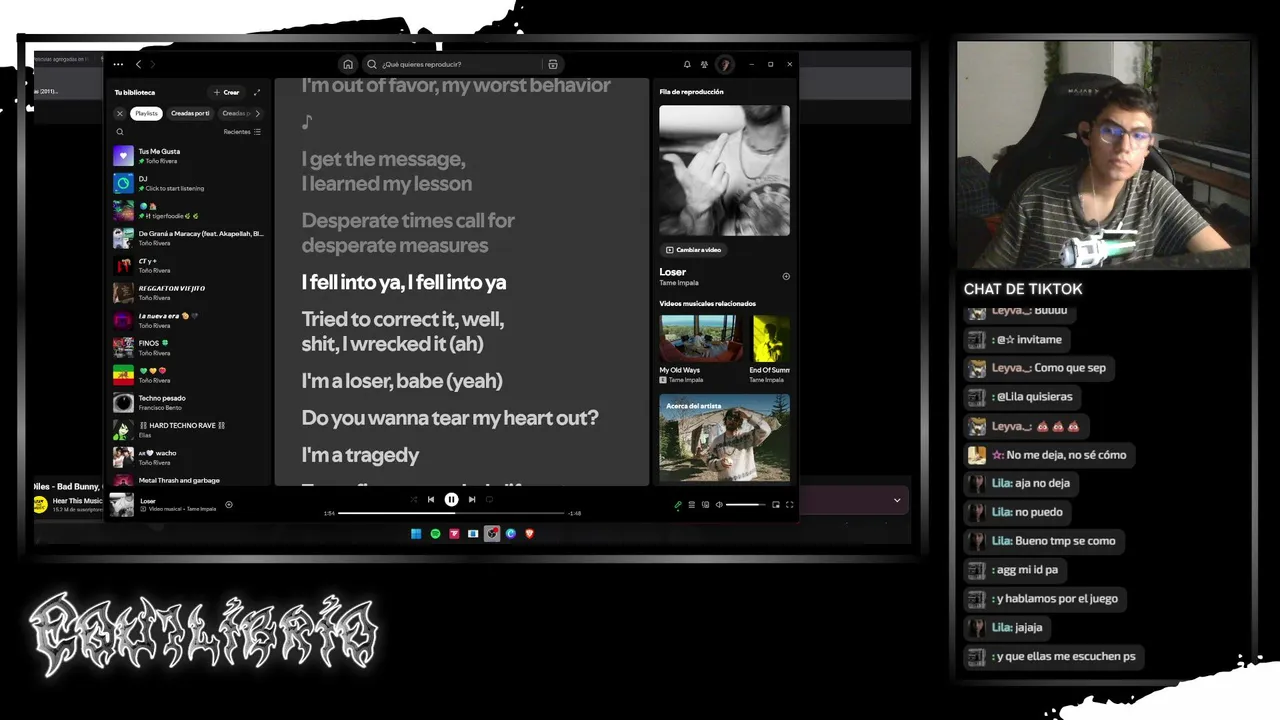Search within your library
Viewport: 1280px width, 720px height.
120,132
